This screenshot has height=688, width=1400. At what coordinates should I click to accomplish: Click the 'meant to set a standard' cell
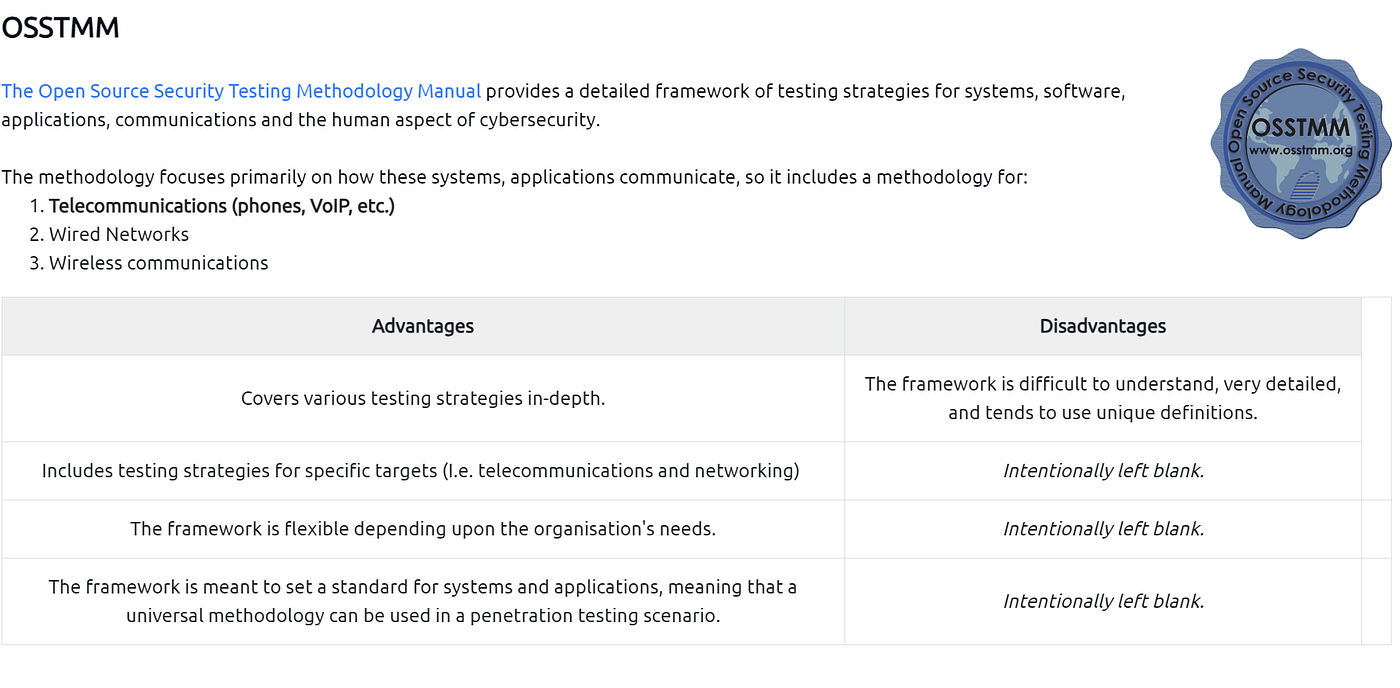click(423, 601)
